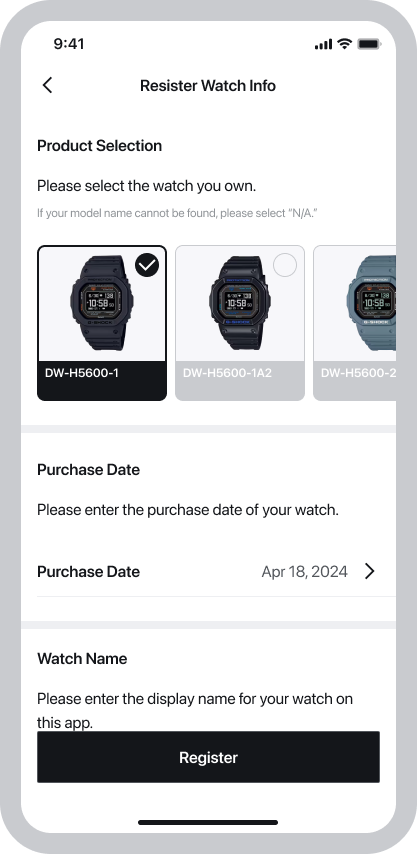Open the purchase date chevron arrow
This screenshot has height=854, width=417.
click(370, 571)
